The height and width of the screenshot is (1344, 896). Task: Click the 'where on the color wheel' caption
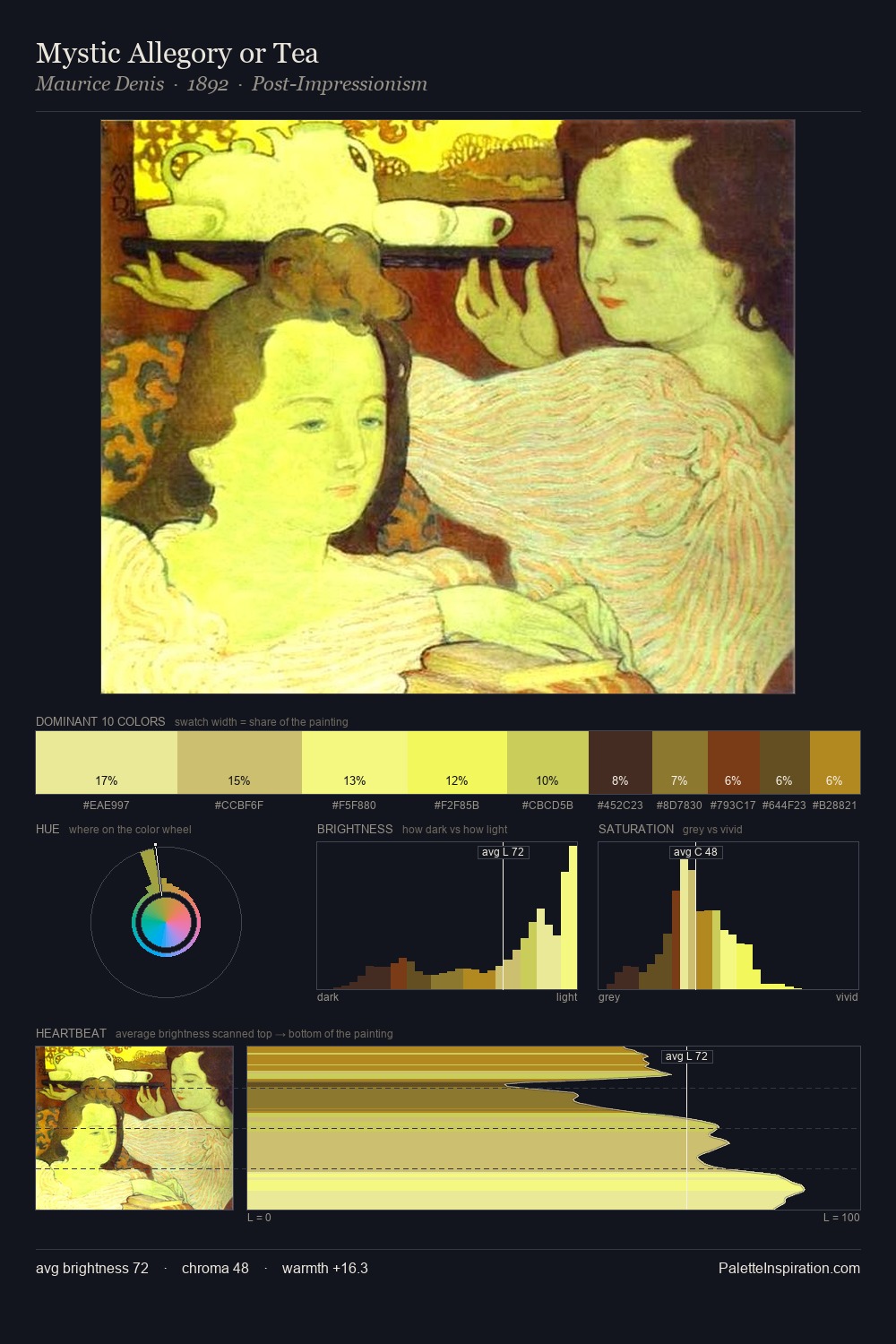point(130,830)
